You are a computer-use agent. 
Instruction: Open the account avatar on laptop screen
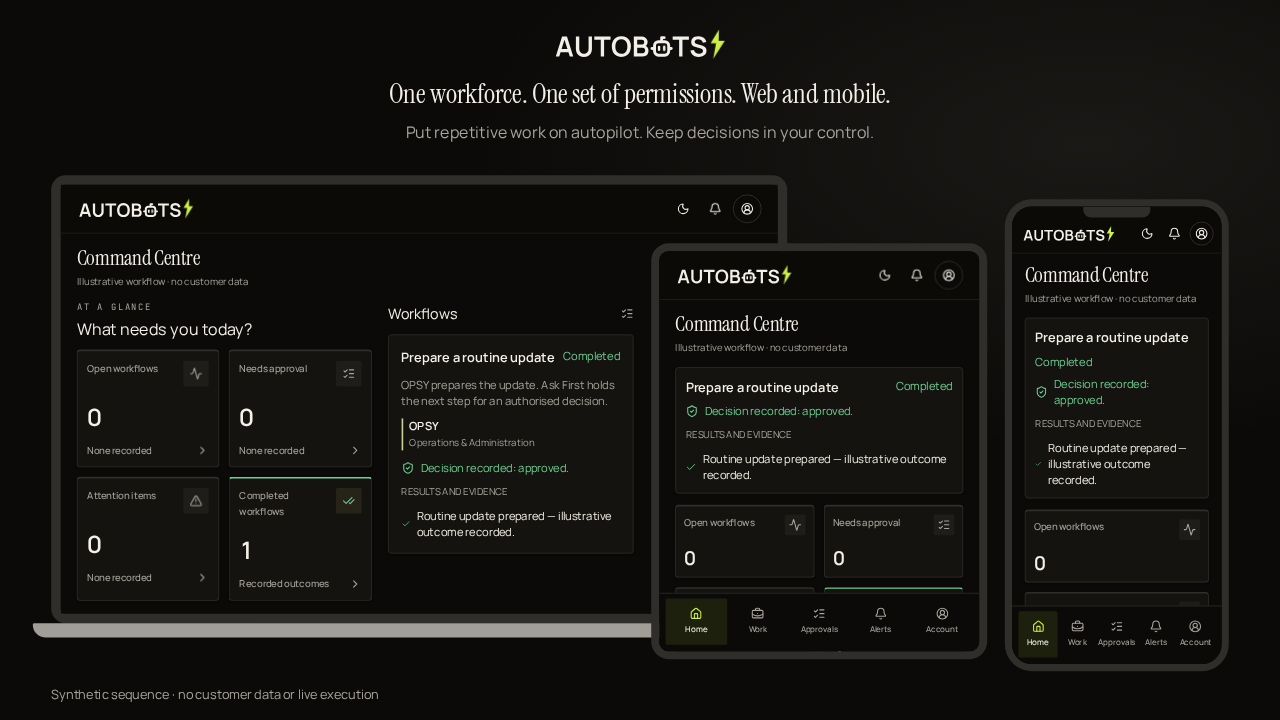747,209
